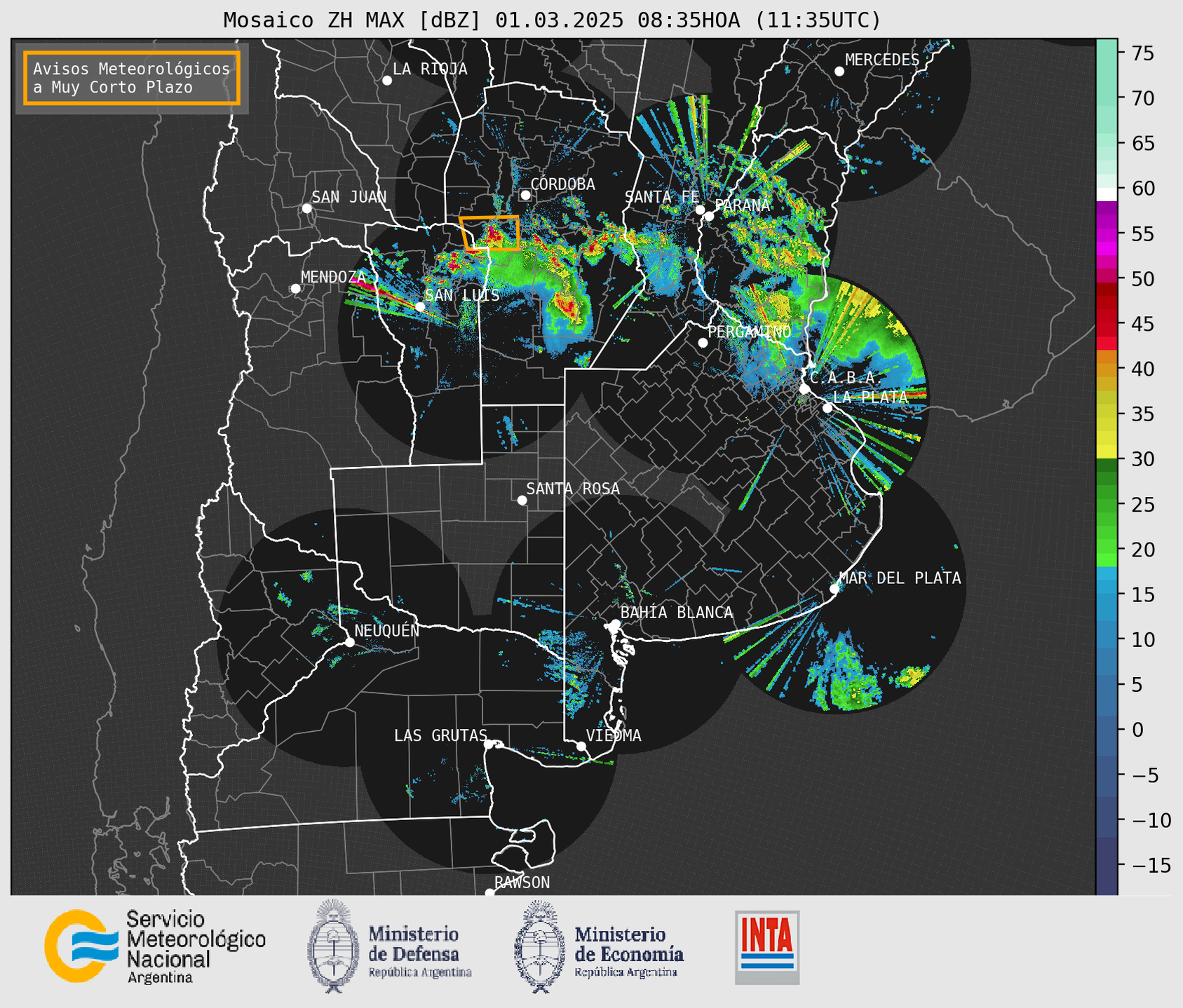Click the magenta 55 dBZ band on the scale
The height and width of the screenshot is (1008, 1183).
click(1107, 234)
